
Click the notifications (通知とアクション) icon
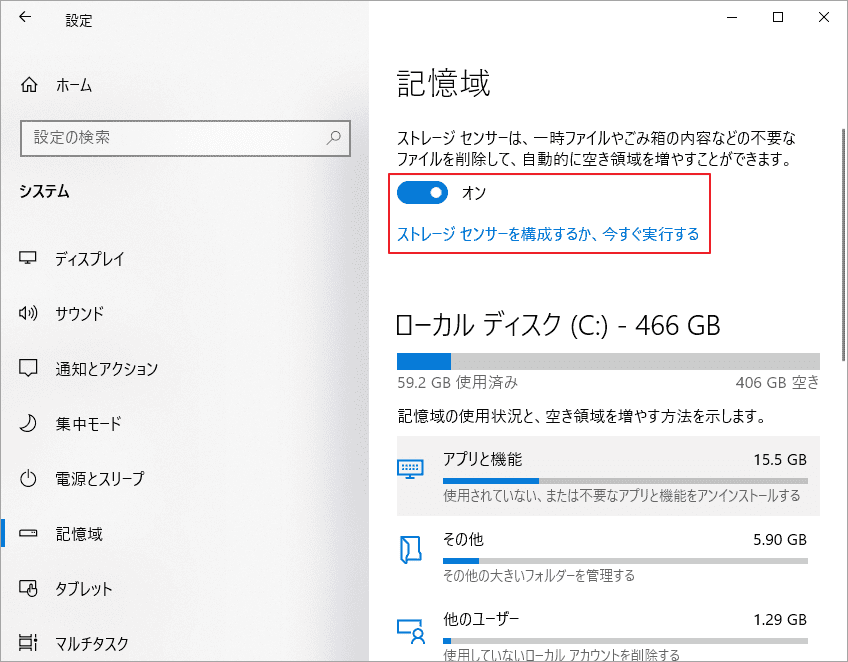(x=28, y=368)
